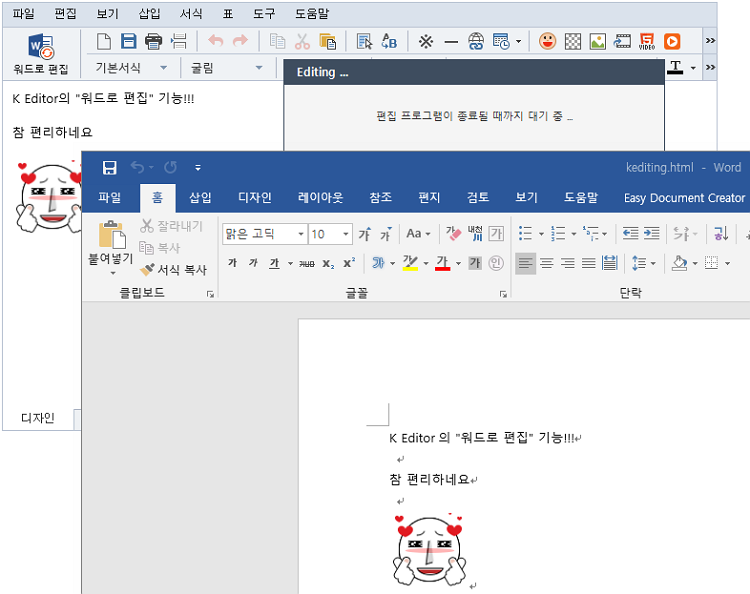
Task: Open the emoticon smiley picker in K Editor
Action: (547, 41)
